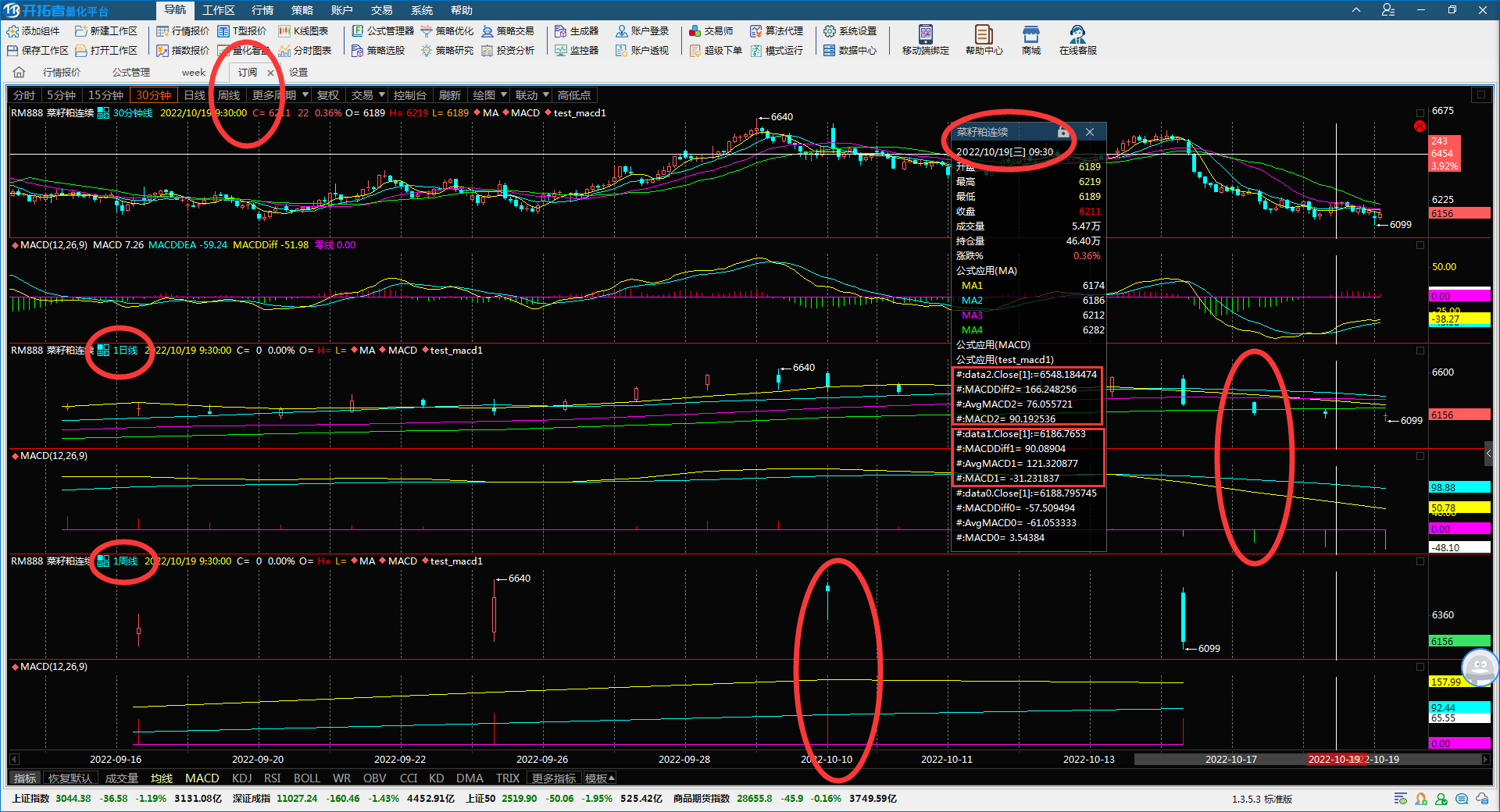Toggle pin lock on 菜籽粕连续 popup

tap(1063, 132)
